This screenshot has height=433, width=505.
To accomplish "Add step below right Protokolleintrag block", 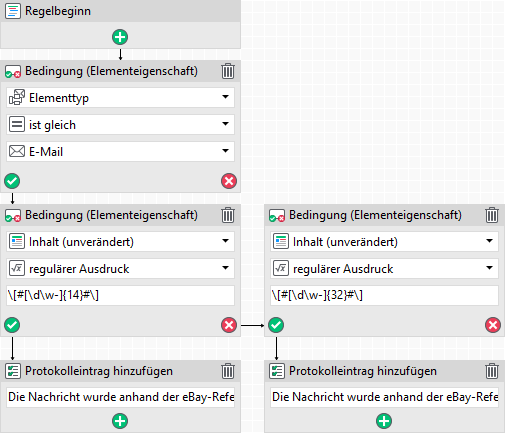I will [x=384, y=421].
